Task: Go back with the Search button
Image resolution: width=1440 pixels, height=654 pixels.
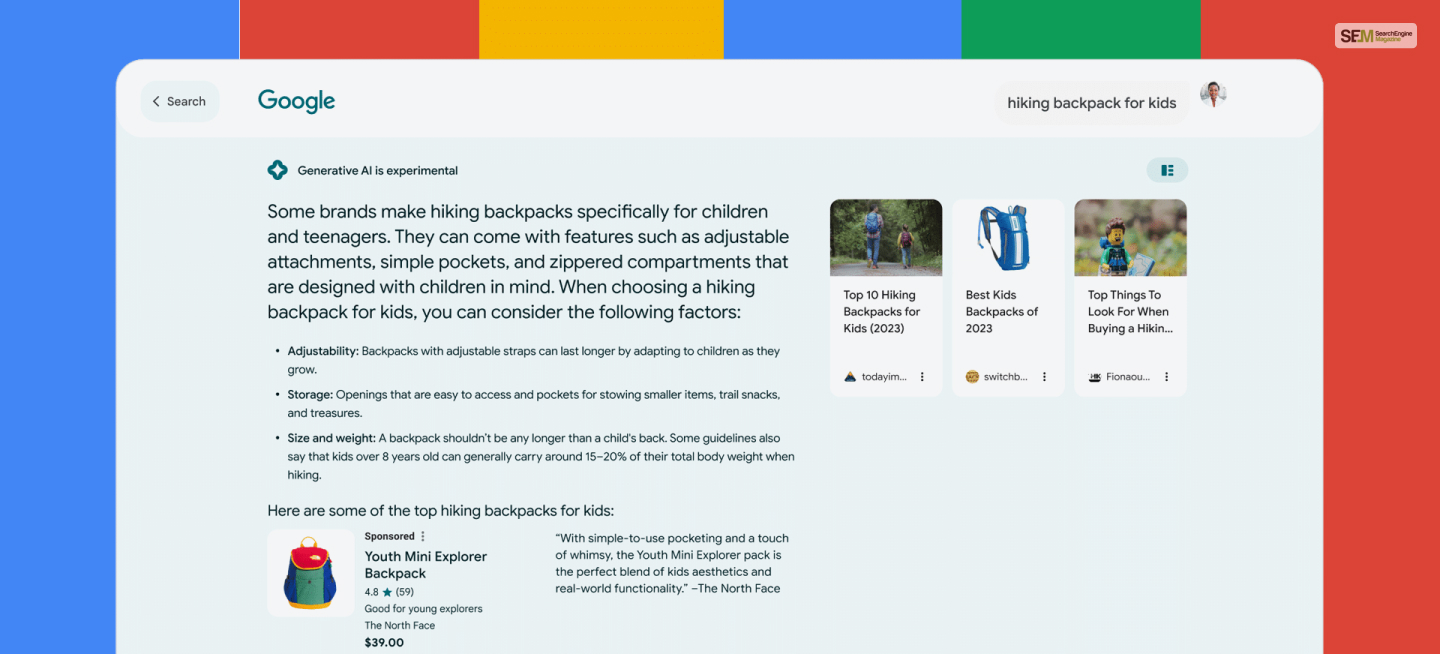Action: [179, 101]
